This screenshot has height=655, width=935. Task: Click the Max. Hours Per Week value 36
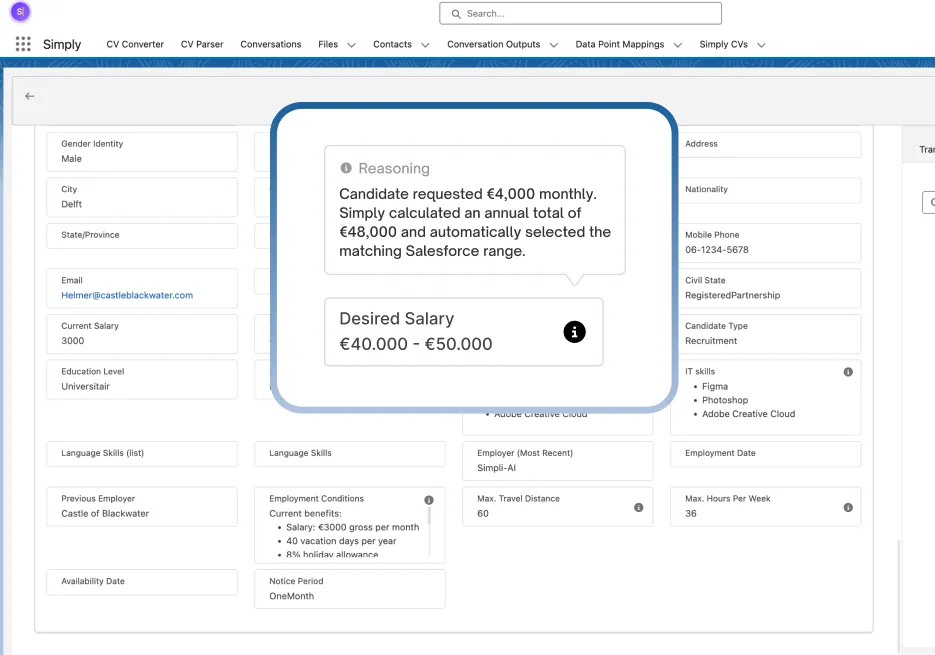click(x=691, y=514)
